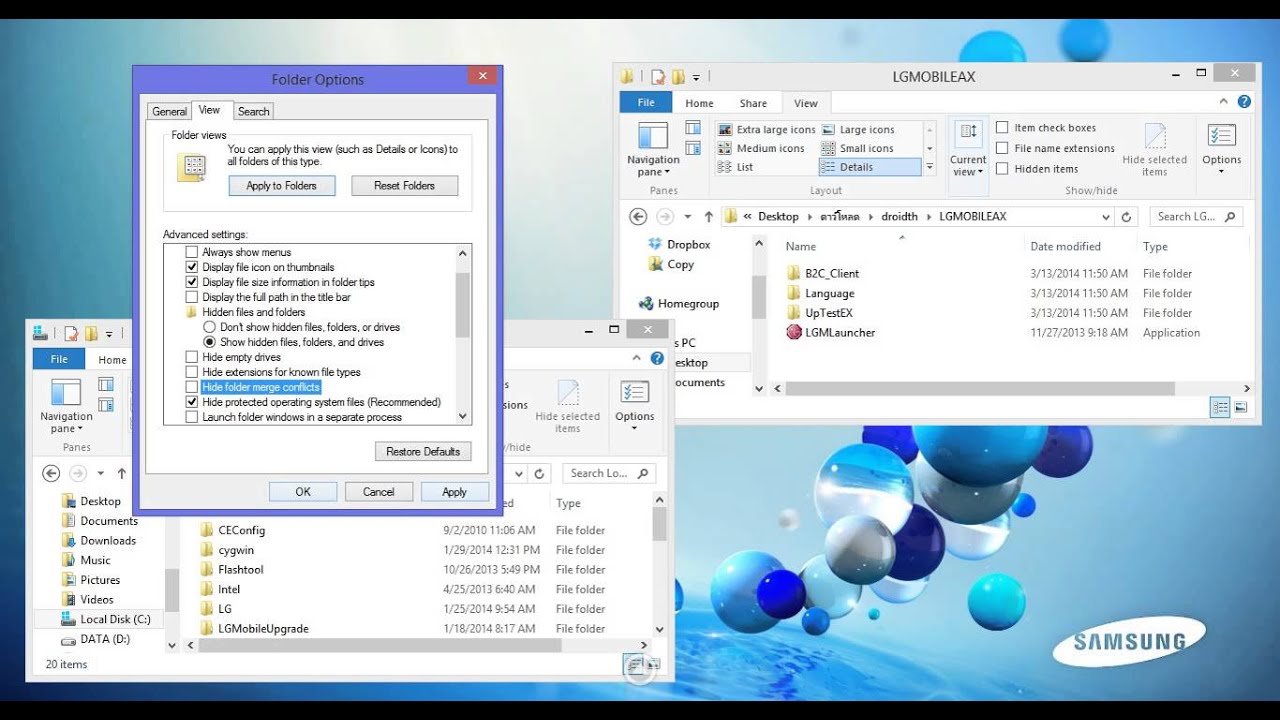Expand Layout gallery more arrow
Viewport: 1280px width, 720px height.
929,167
